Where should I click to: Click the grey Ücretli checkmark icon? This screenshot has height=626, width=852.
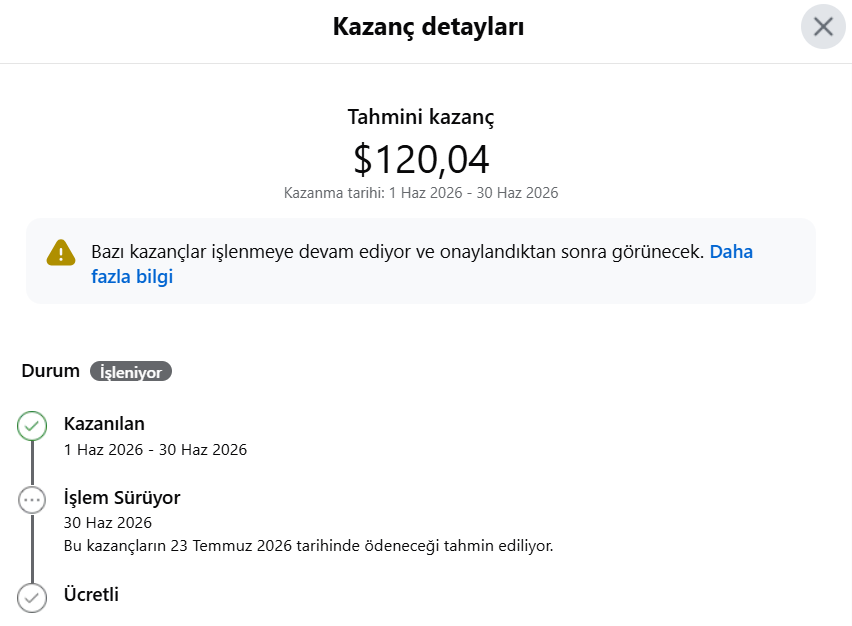[32, 598]
